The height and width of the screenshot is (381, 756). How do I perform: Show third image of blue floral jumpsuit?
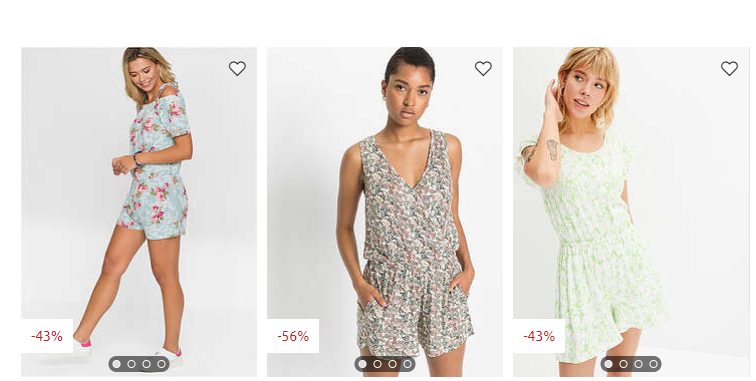coord(146,364)
